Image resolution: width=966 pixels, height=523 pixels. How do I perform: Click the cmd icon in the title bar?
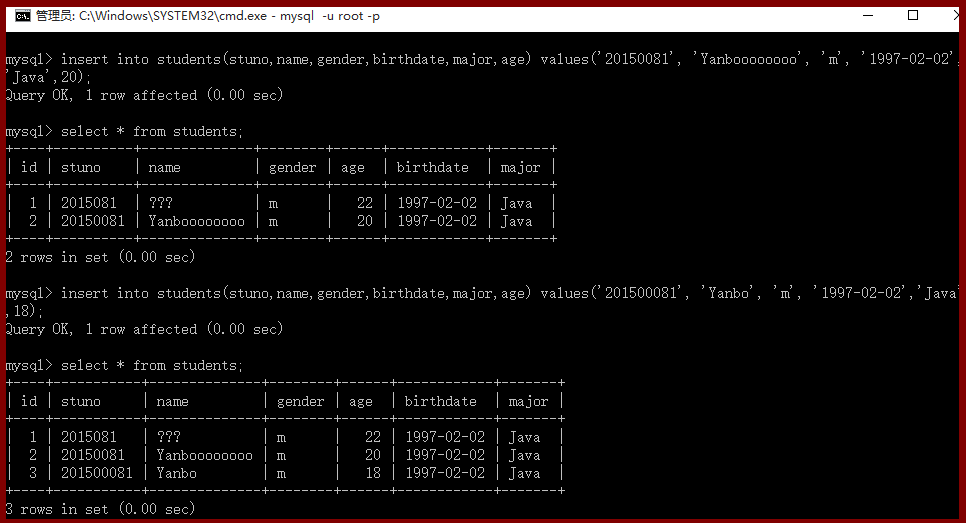coord(22,16)
